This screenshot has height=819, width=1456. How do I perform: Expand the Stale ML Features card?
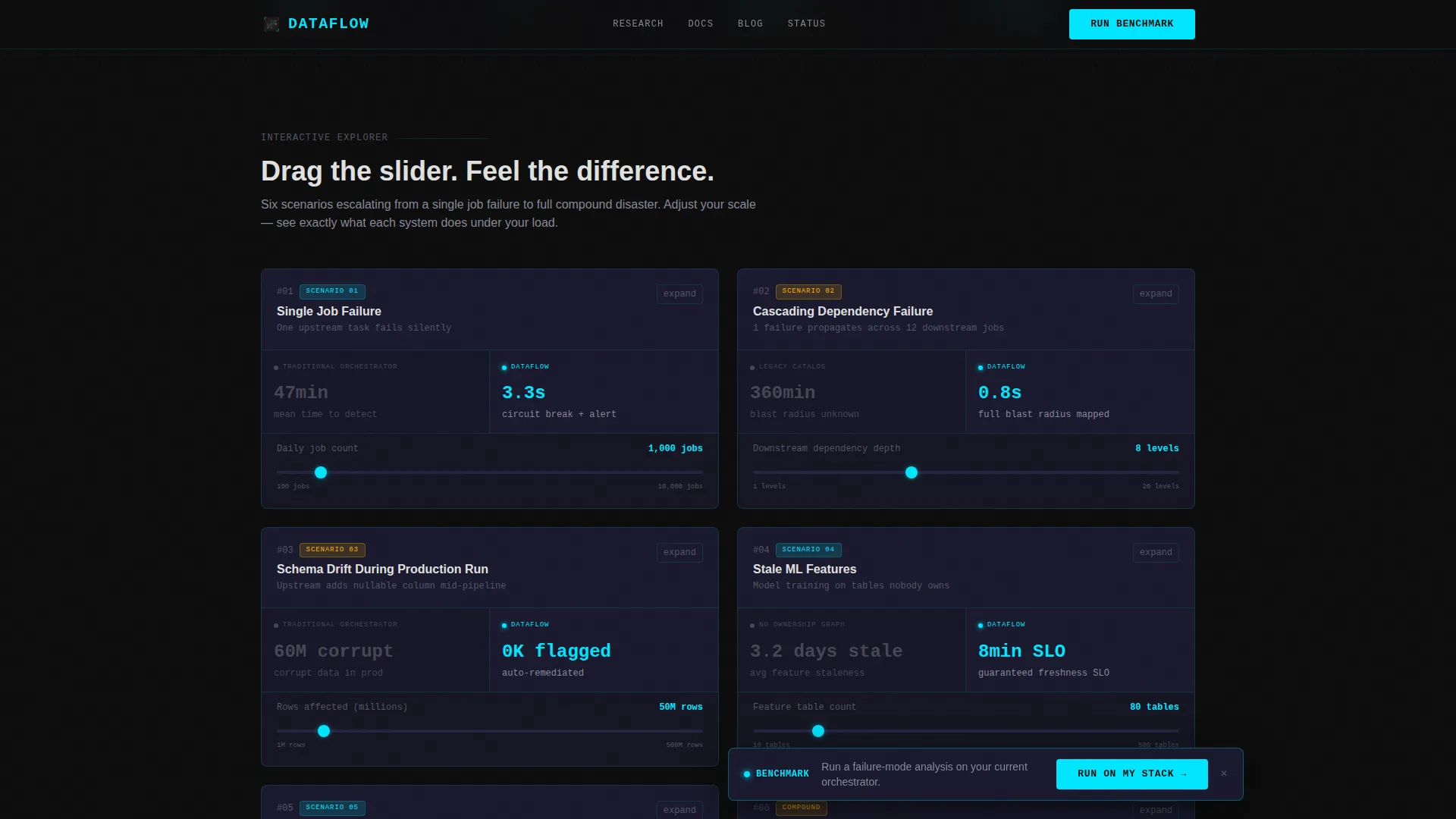(x=1156, y=553)
